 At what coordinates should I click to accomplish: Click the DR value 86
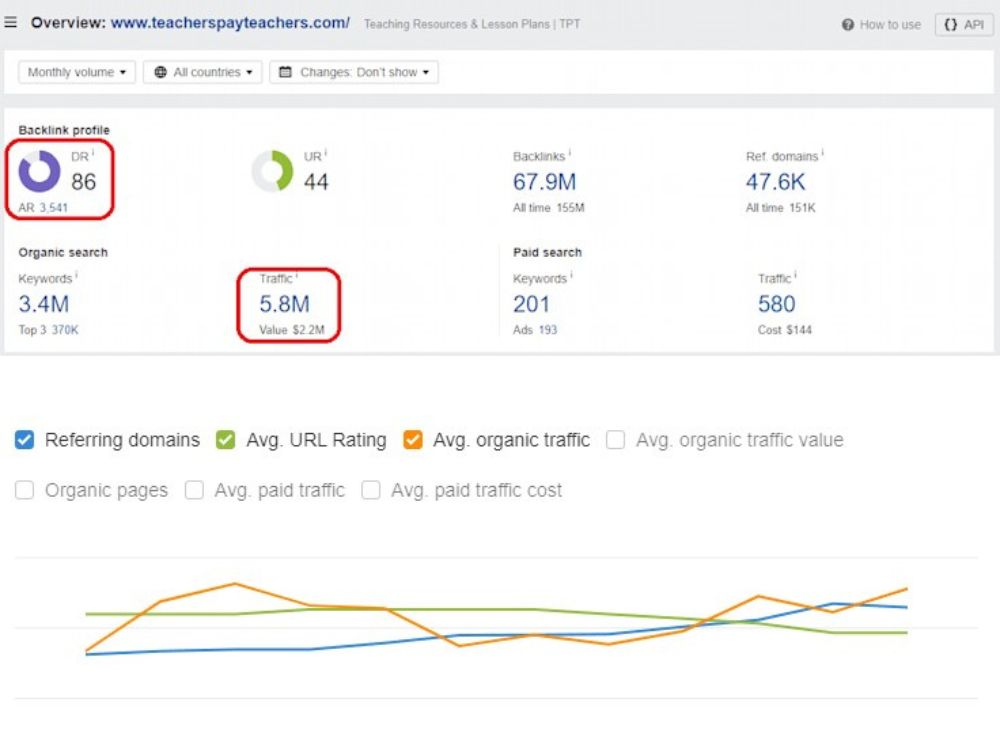click(84, 182)
